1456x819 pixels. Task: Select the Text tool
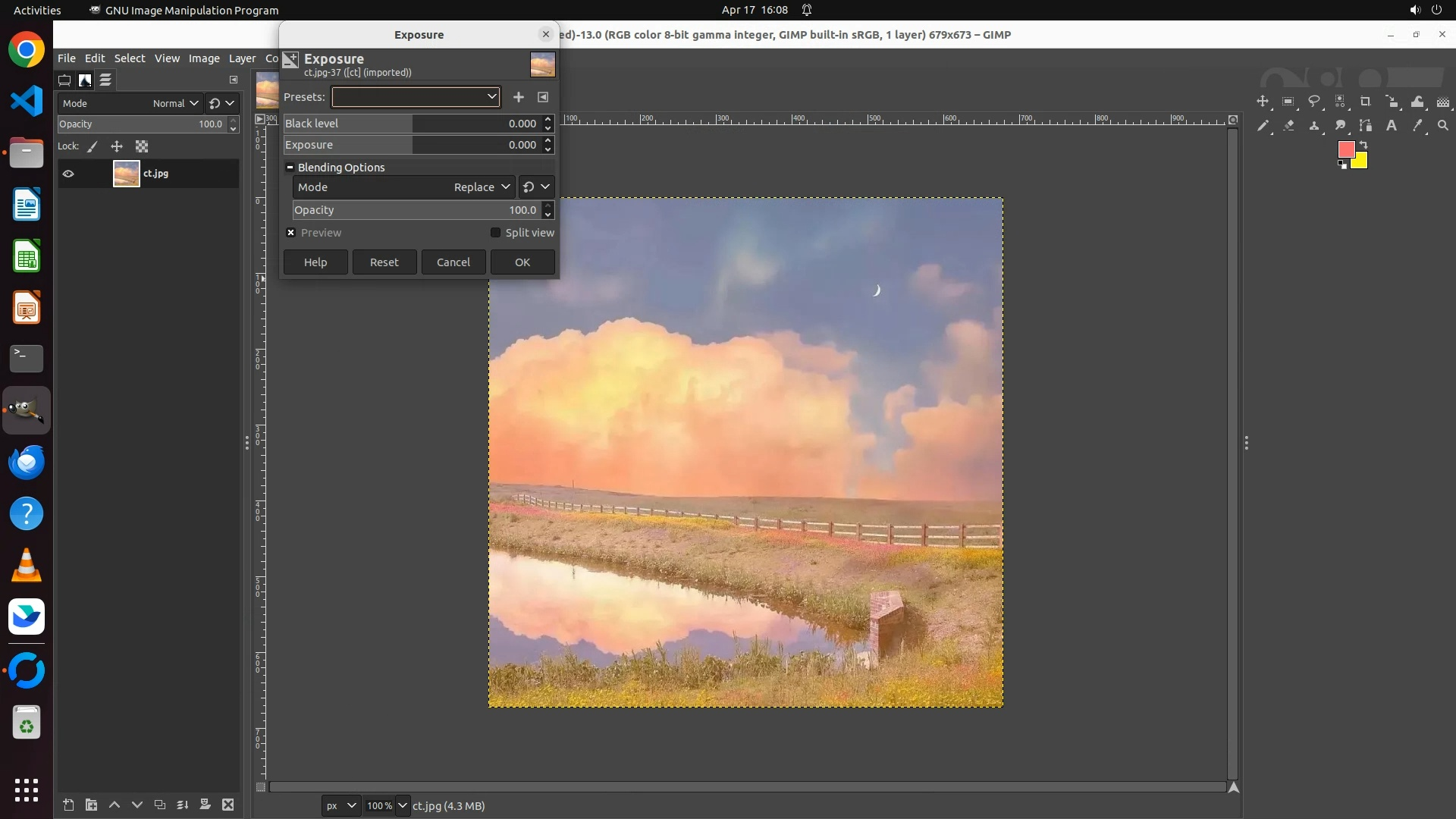click(1392, 126)
